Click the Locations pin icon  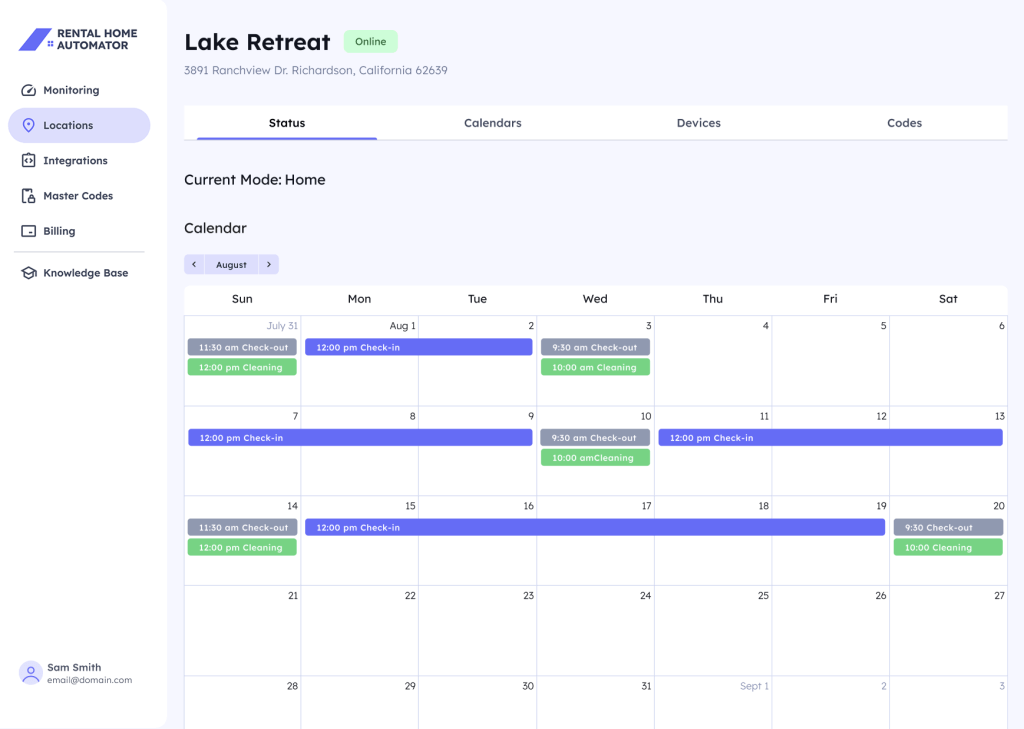click(28, 126)
